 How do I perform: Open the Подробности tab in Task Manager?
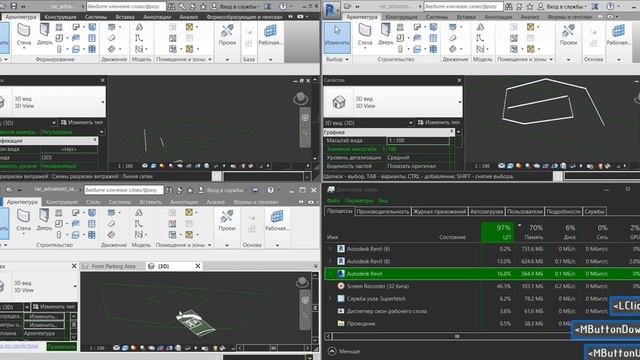point(563,211)
